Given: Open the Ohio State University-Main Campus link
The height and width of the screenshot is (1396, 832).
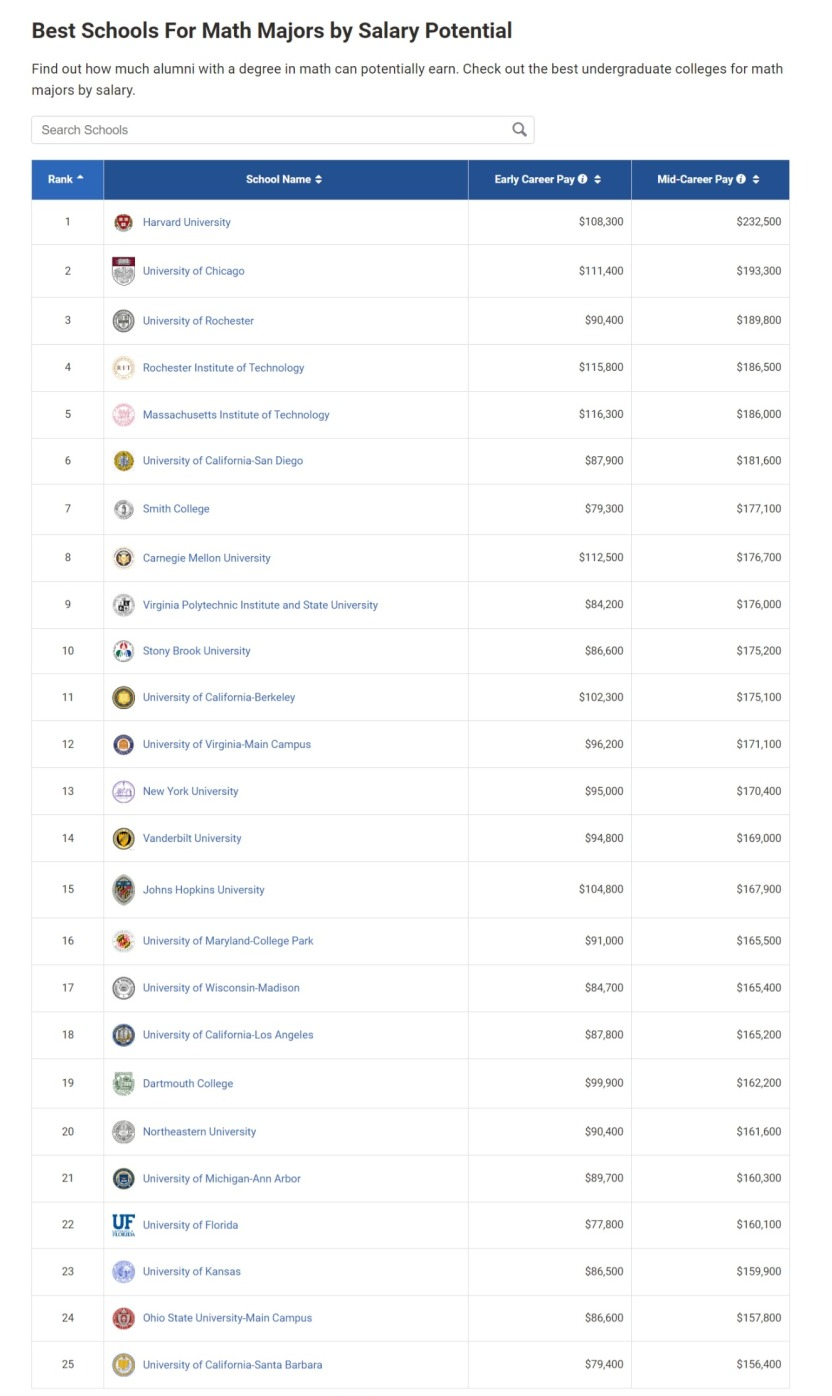Looking at the screenshot, I should [228, 1318].
